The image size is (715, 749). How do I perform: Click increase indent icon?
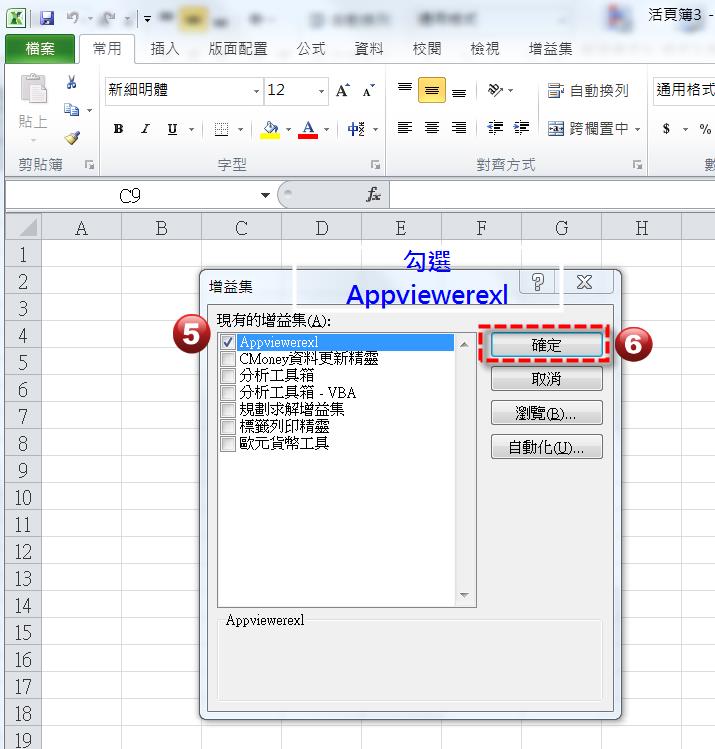[x=521, y=128]
